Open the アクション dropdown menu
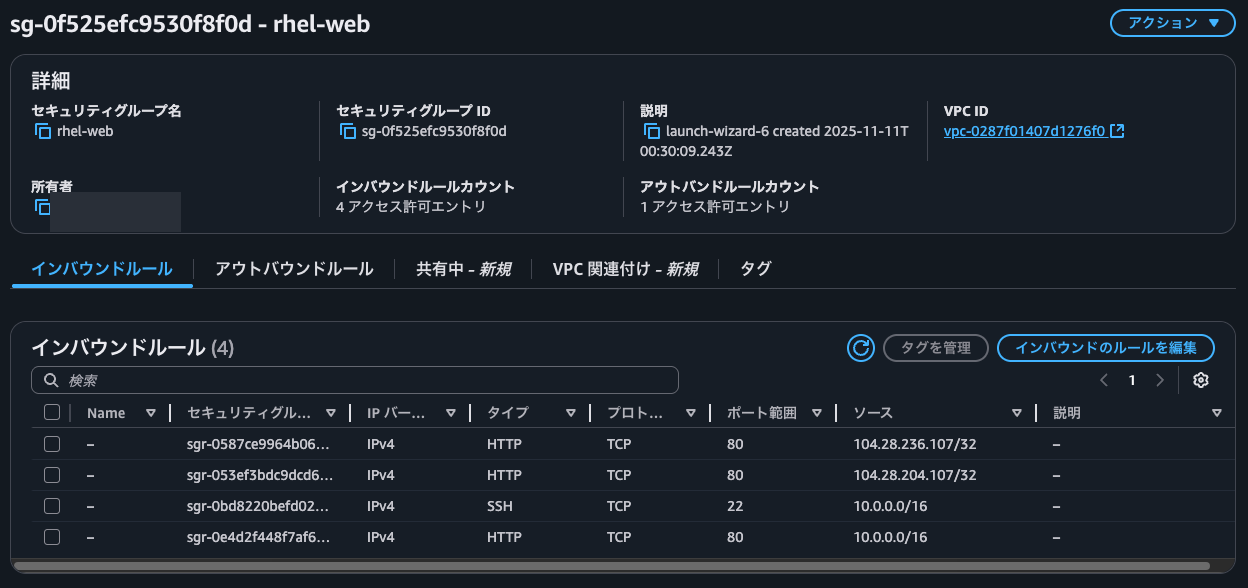 (1172, 23)
